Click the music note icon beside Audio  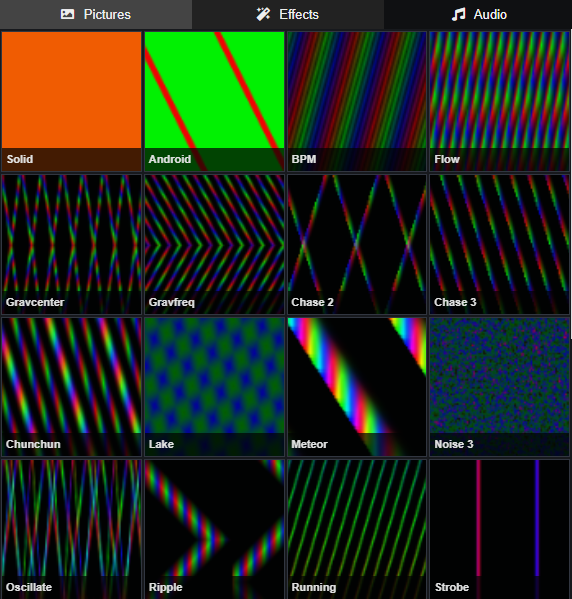[x=459, y=15]
